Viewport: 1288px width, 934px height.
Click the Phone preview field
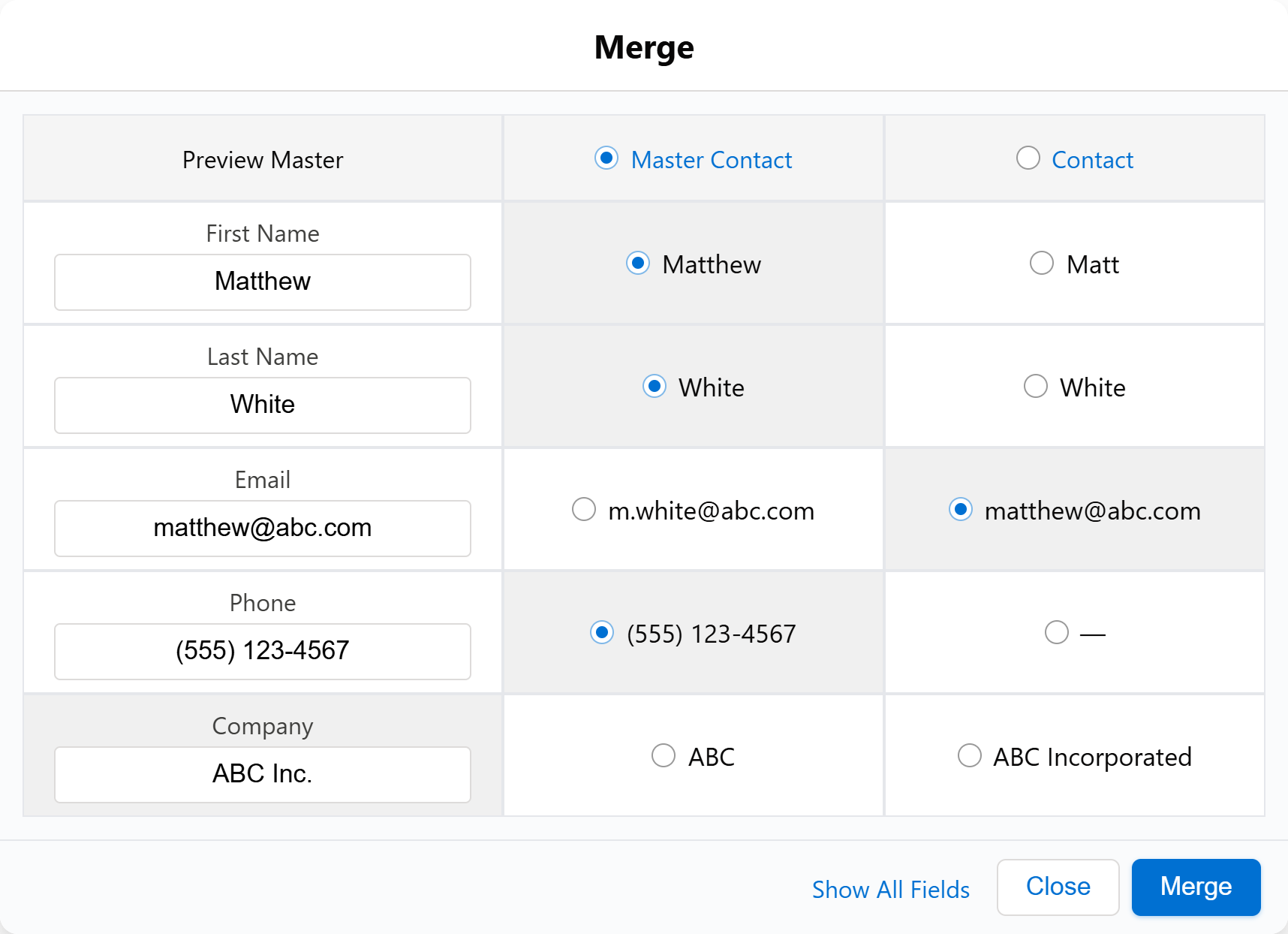[262, 652]
